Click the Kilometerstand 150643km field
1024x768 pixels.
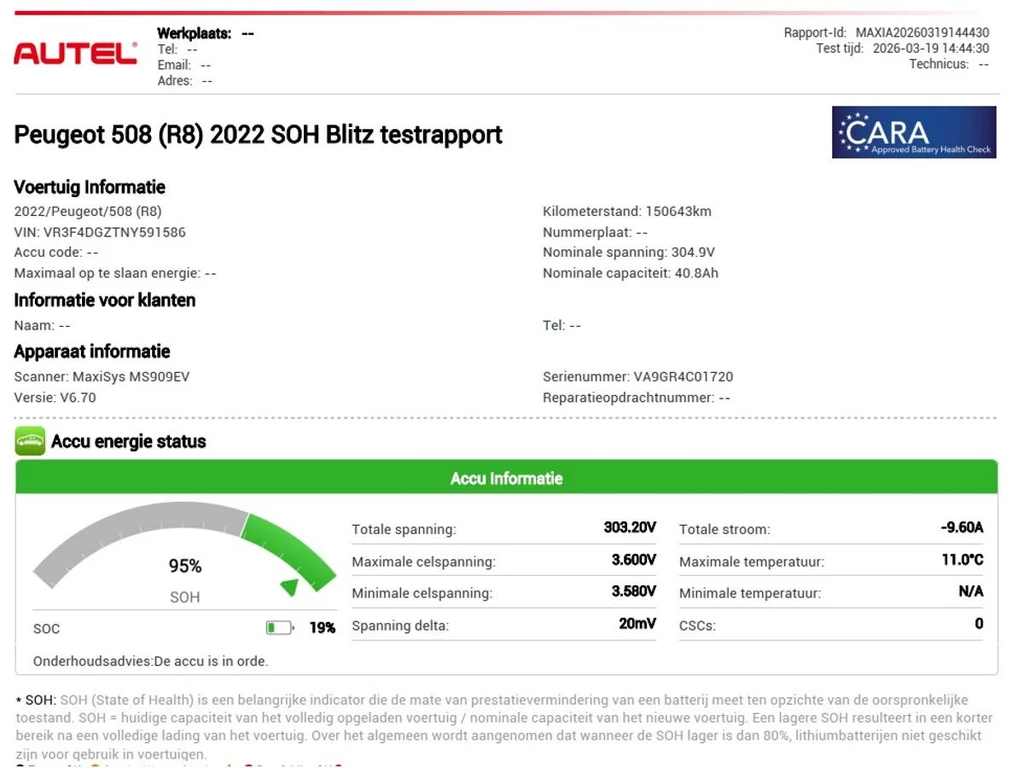(x=627, y=211)
